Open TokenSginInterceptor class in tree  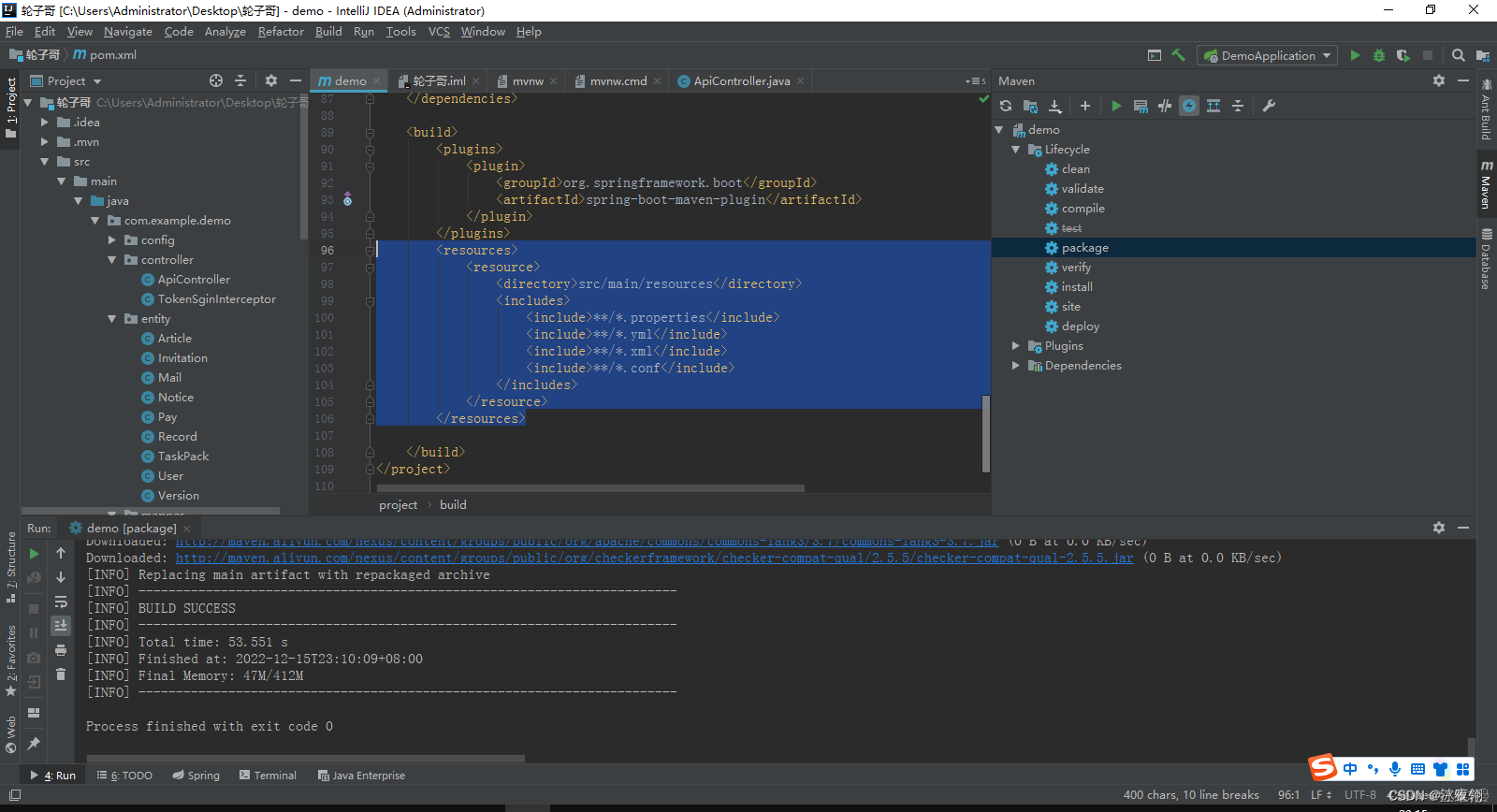(x=216, y=298)
